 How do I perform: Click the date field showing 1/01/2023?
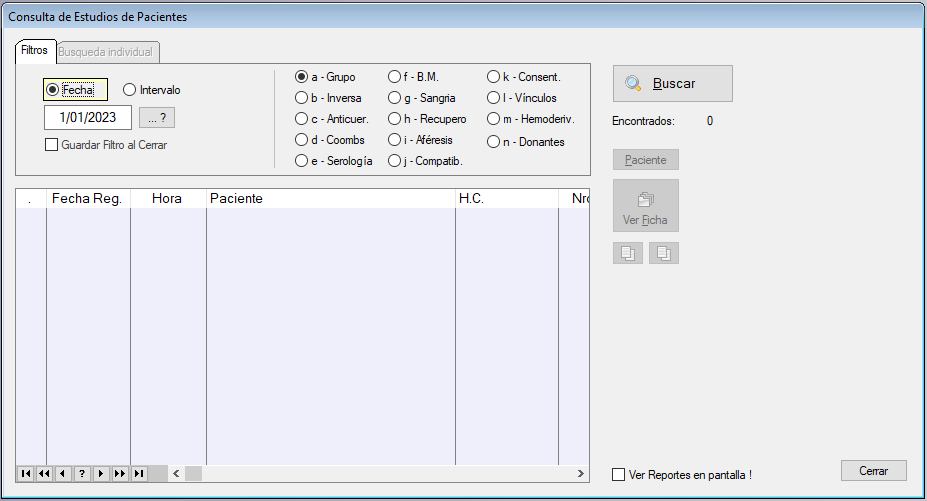(88, 118)
